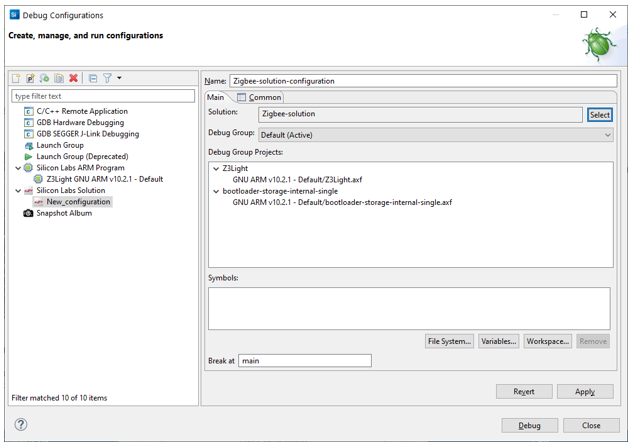Select bootloader-storage-internal-single.axf entry

point(342,202)
